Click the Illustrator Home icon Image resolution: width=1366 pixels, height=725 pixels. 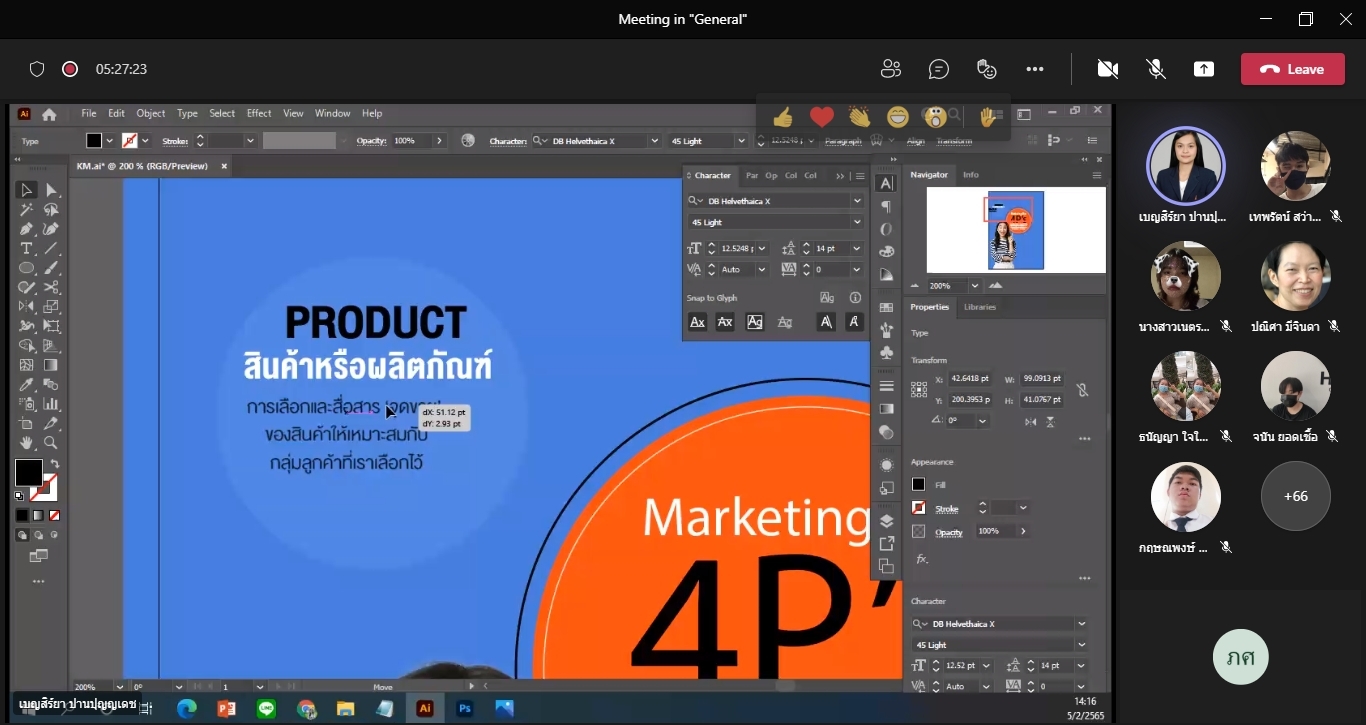48,114
